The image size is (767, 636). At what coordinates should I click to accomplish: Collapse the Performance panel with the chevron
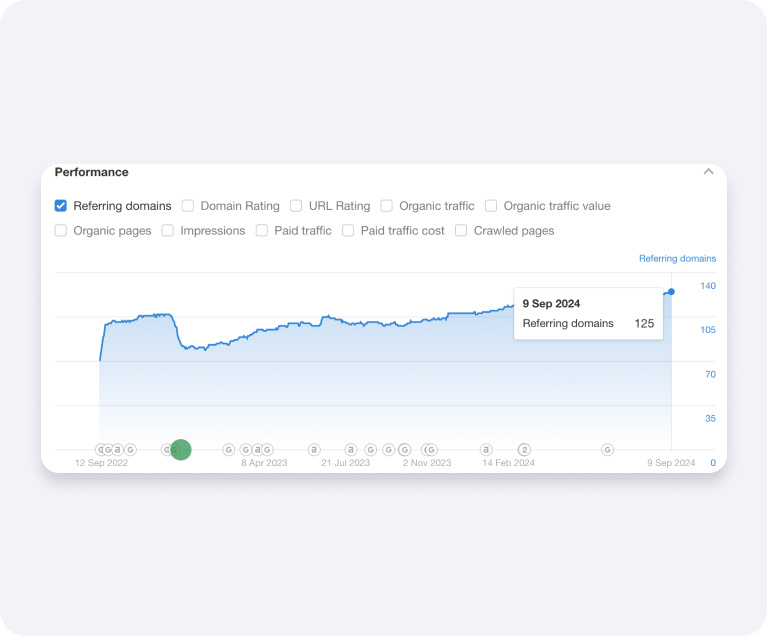[708, 172]
